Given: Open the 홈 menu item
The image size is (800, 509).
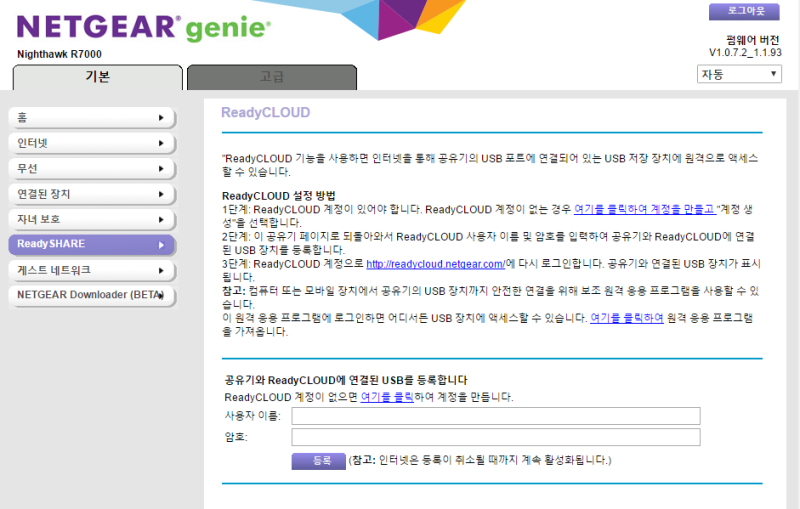Looking at the screenshot, I should 92,118.
